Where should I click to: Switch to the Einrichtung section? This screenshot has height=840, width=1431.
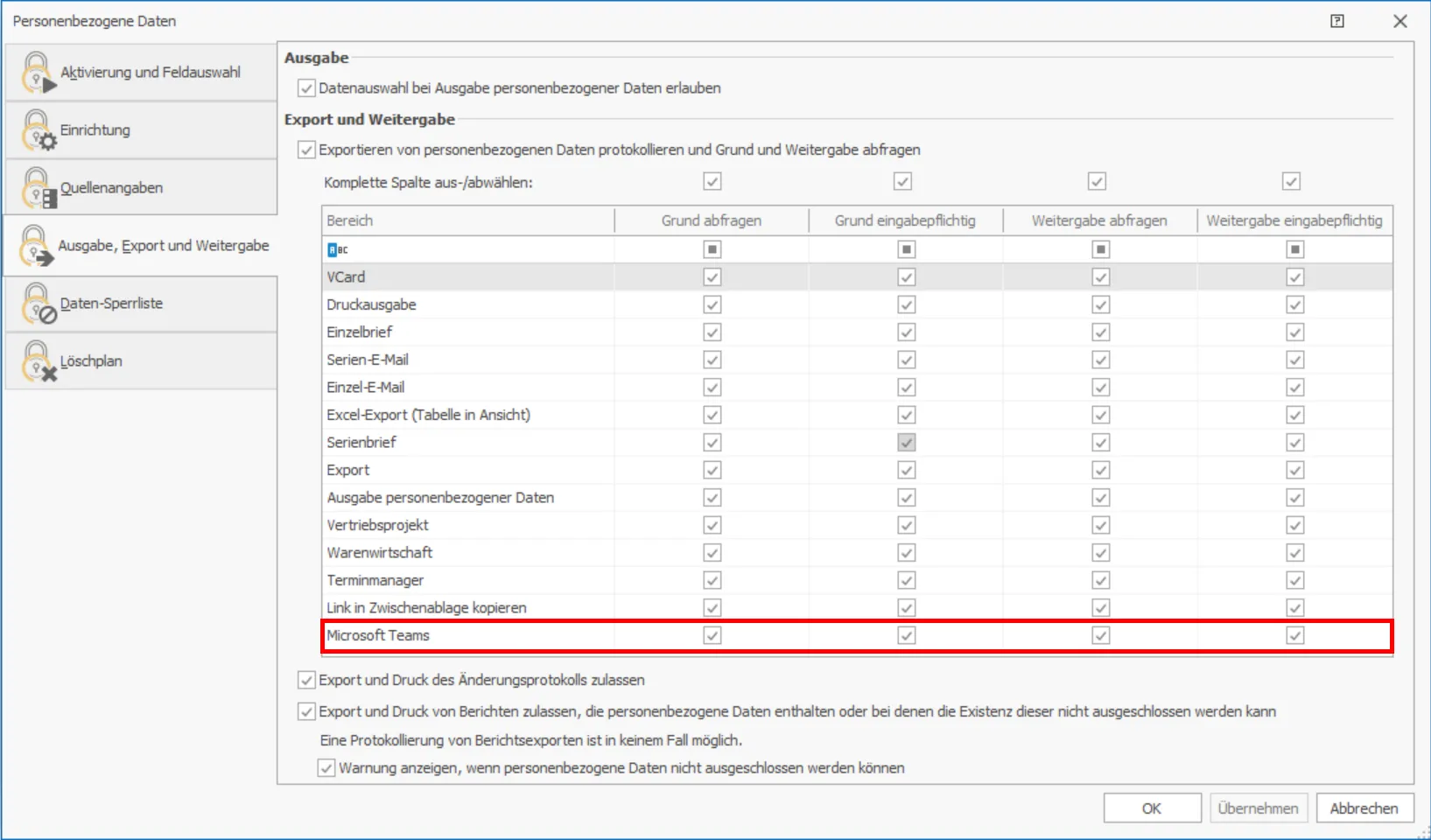tap(141, 130)
